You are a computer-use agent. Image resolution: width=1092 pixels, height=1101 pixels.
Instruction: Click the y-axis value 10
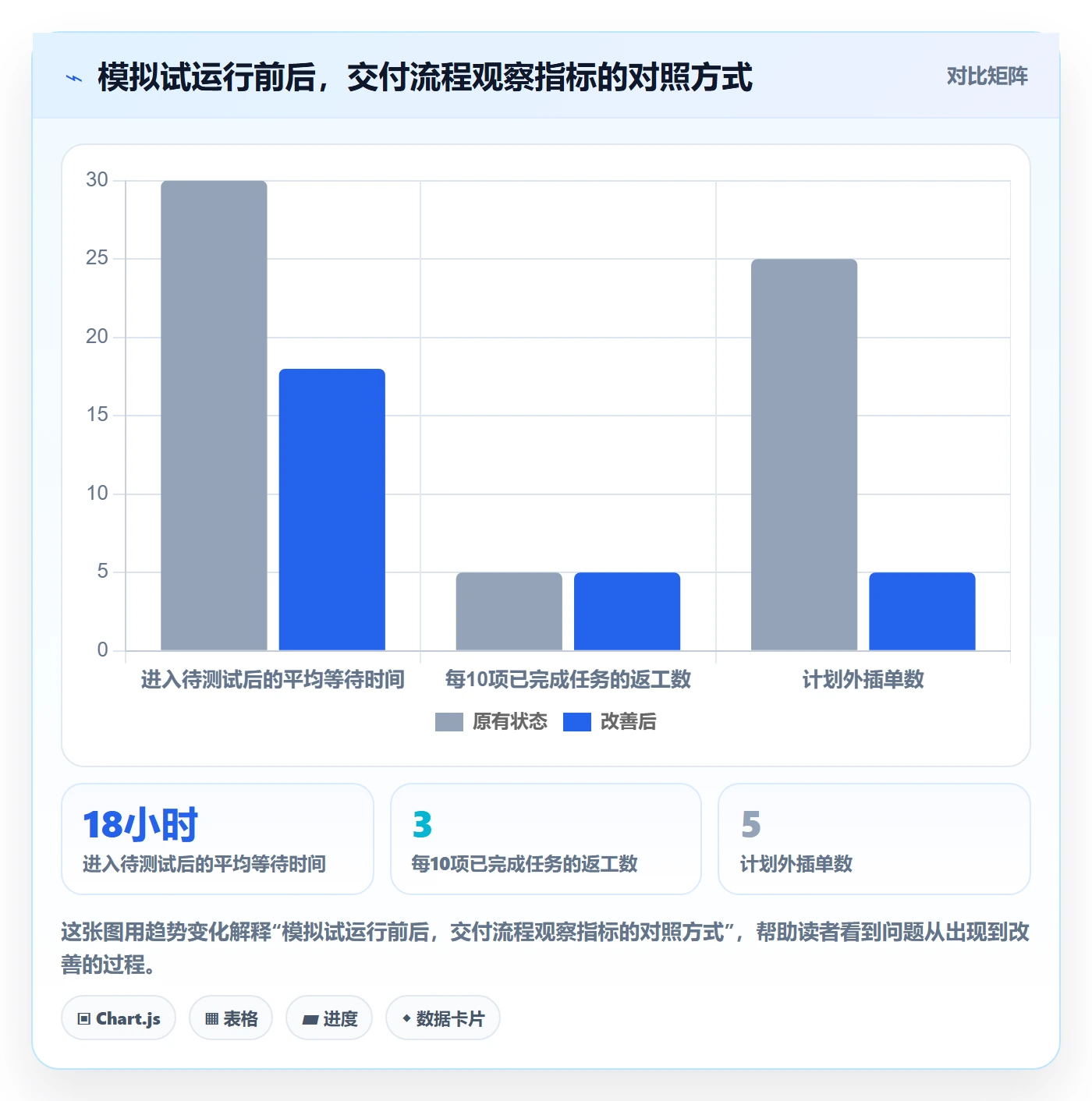click(x=97, y=494)
